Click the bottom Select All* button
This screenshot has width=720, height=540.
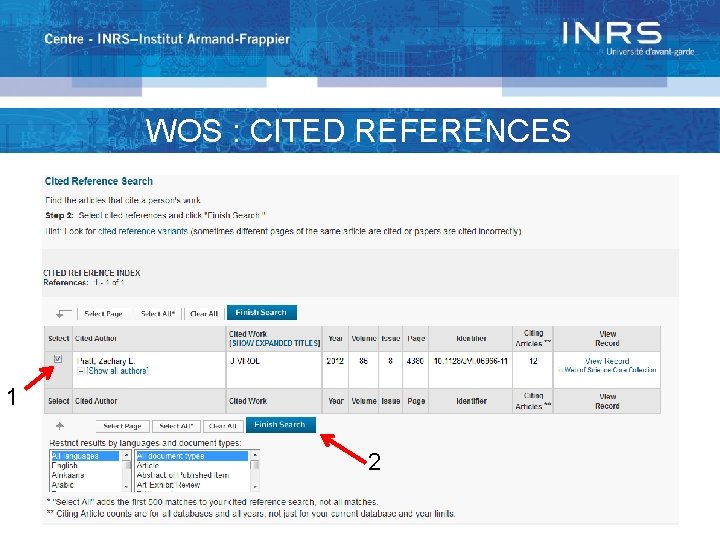(x=176, y=426)
